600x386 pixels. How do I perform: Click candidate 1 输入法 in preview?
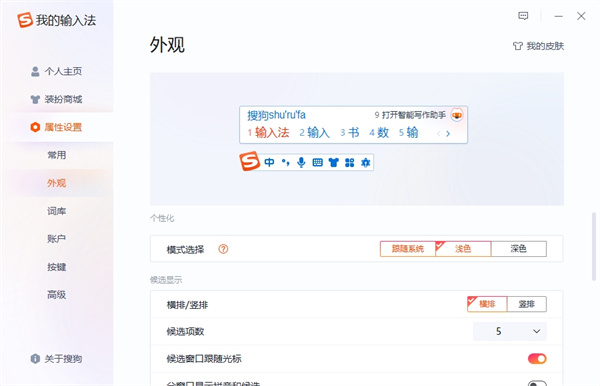point(268,133)
